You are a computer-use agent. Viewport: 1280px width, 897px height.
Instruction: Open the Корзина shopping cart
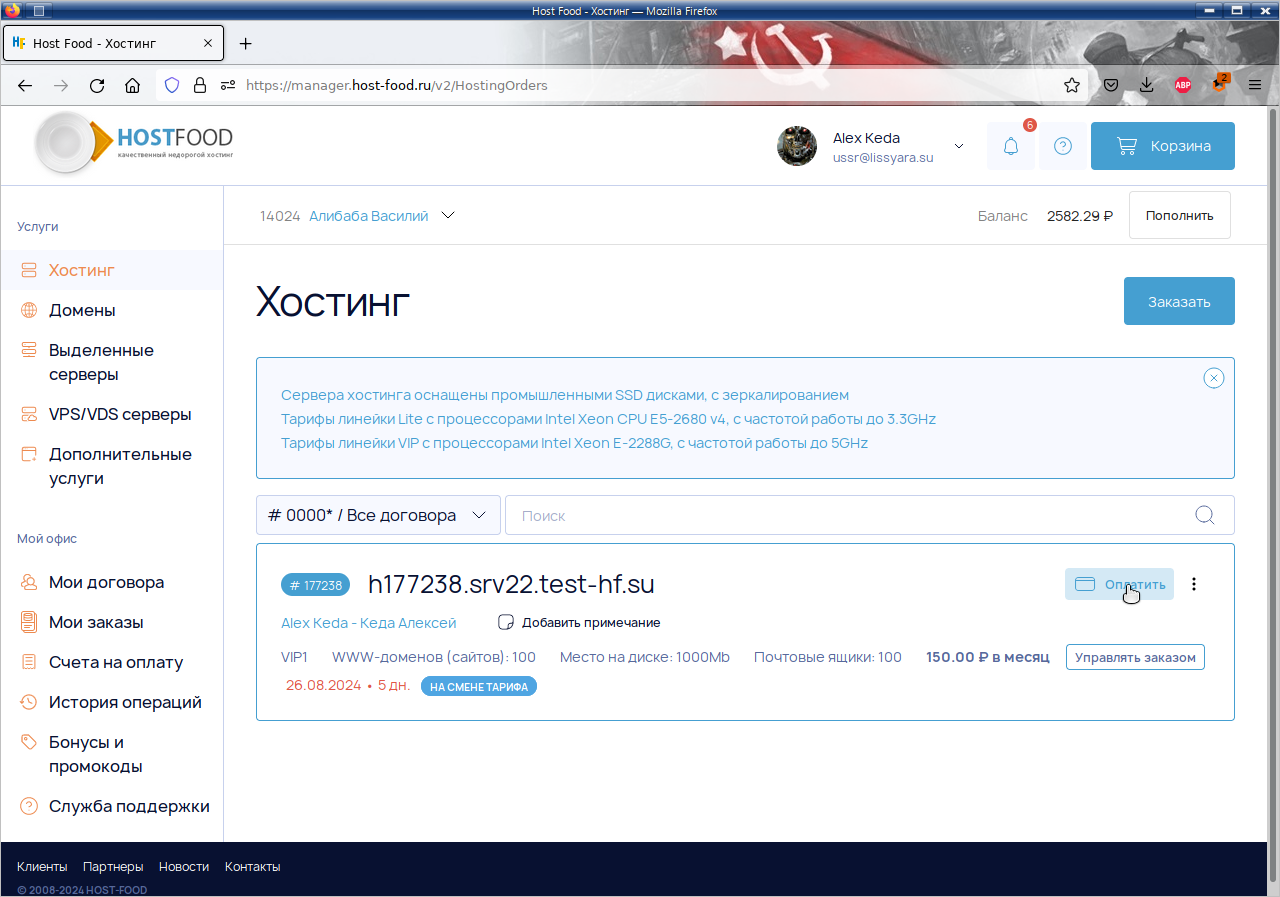tap(1163, 146)
